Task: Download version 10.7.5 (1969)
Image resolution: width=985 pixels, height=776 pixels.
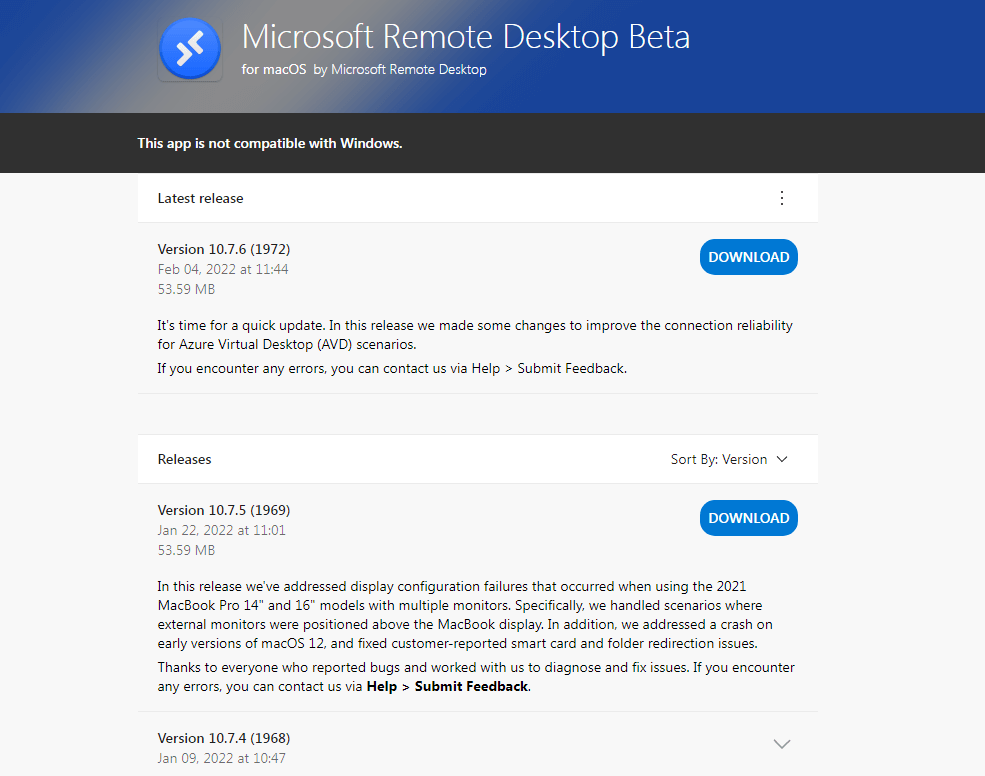Action: pos(748,518)
